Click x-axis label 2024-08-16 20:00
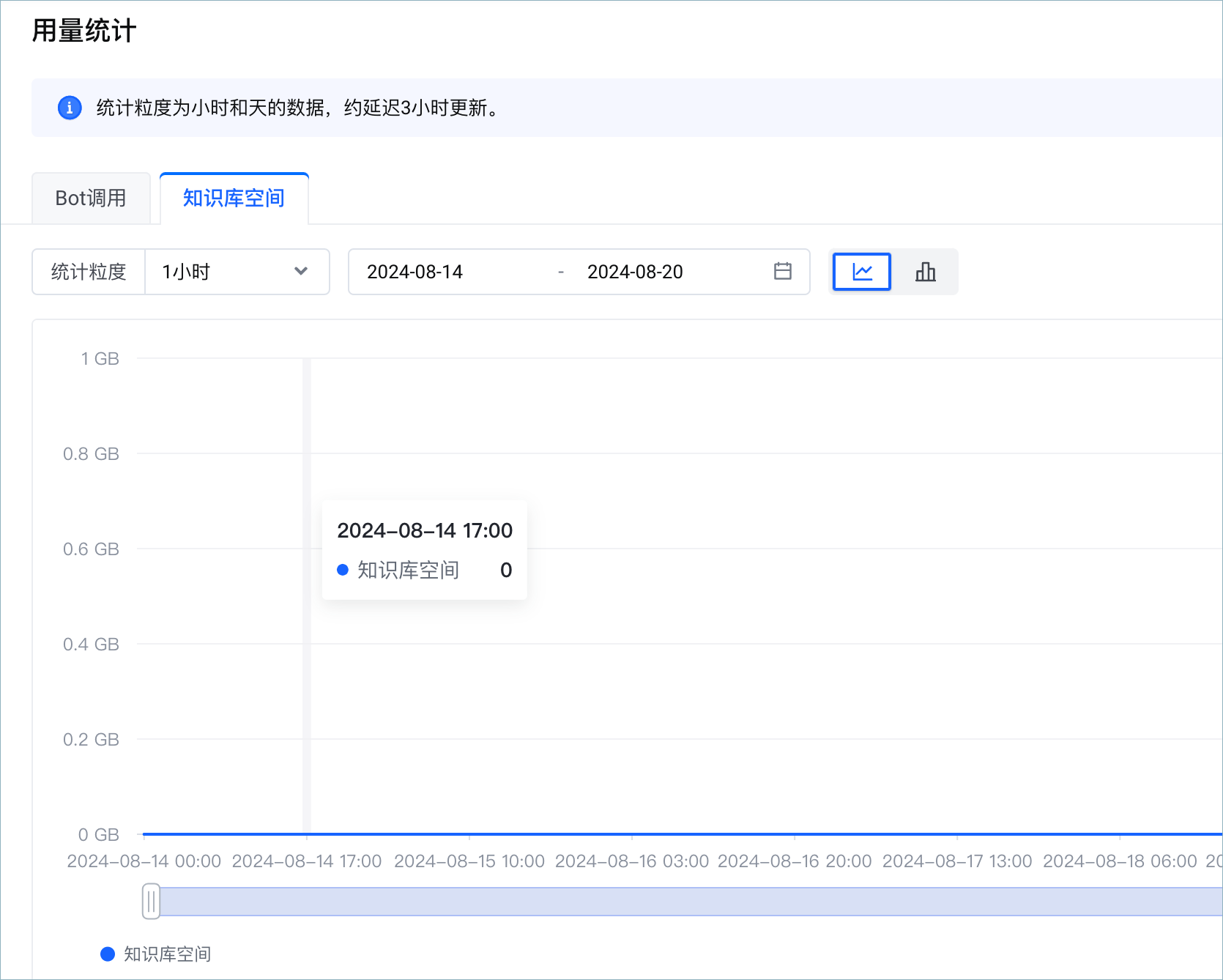The width and height of the screenshot is (1223, 980). [x=795, y=861]
